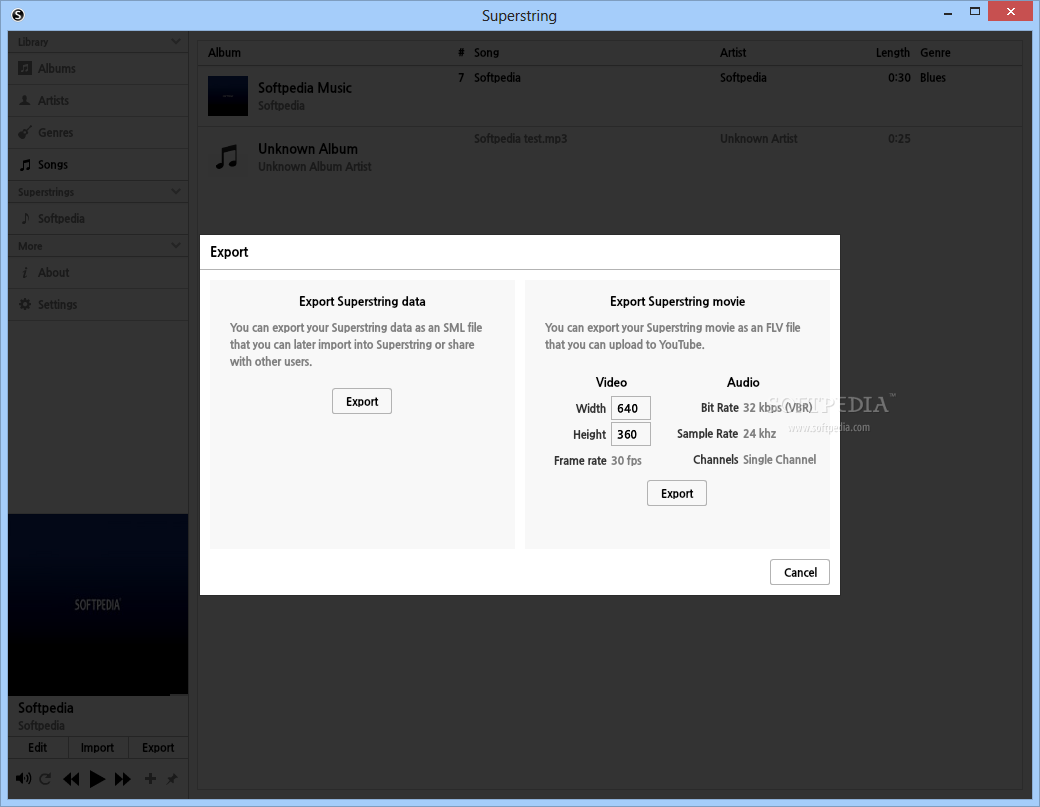The height and width of the screenshot is (807, 1040).
Task: Select the 'Softpedia Music' album title
Action: (304, 88)
